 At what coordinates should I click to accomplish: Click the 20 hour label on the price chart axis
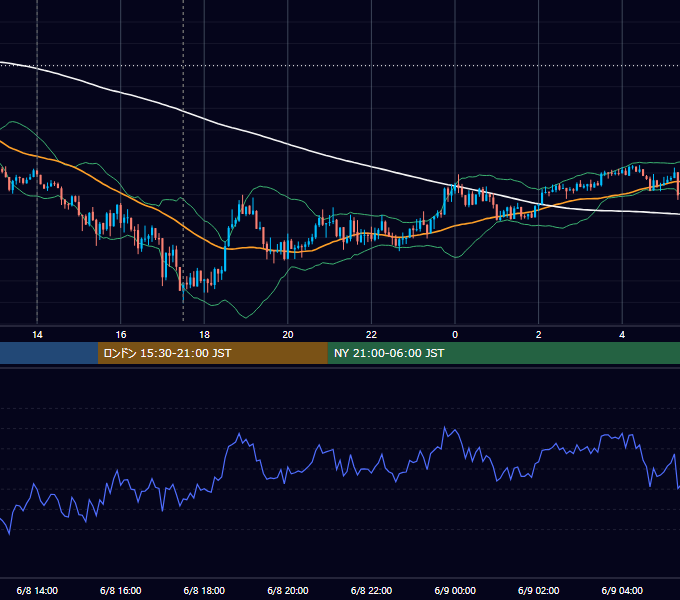tap(288, 335)
